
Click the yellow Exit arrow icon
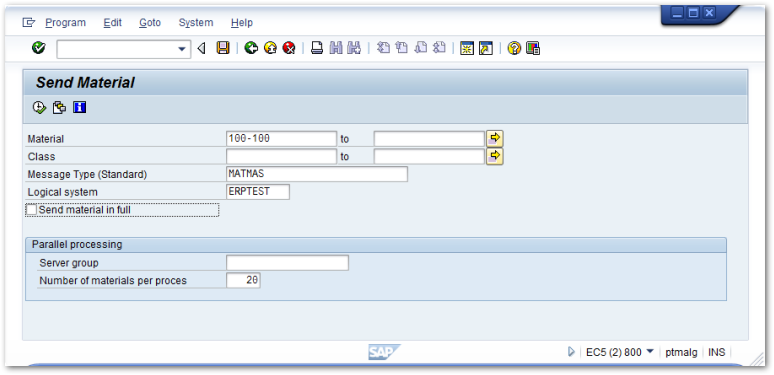270,48
